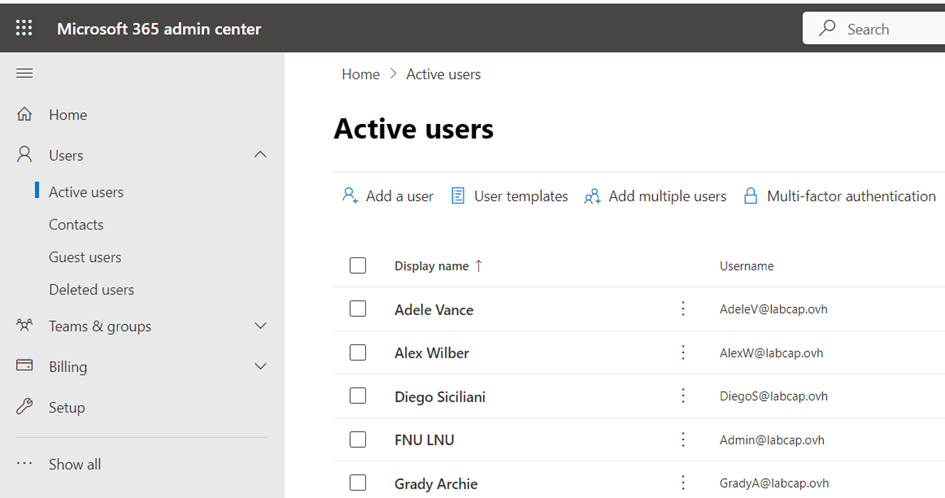Open more actions for Diego Siciliani
The width and height of the screenshot is (945, 498).
[683, 396]
